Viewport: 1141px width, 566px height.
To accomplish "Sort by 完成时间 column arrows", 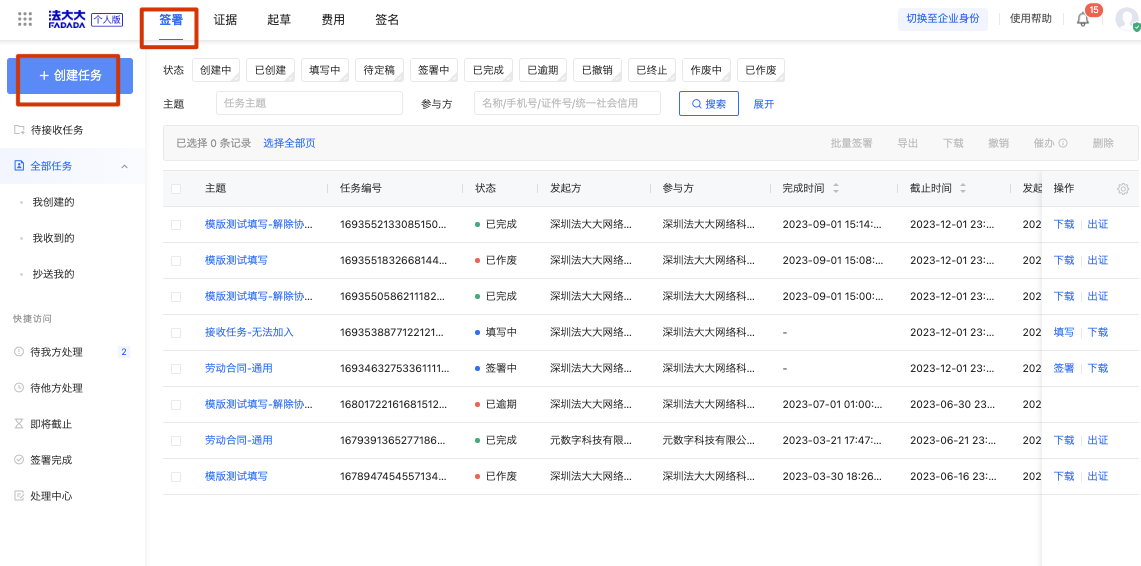I will coord(836,188).
